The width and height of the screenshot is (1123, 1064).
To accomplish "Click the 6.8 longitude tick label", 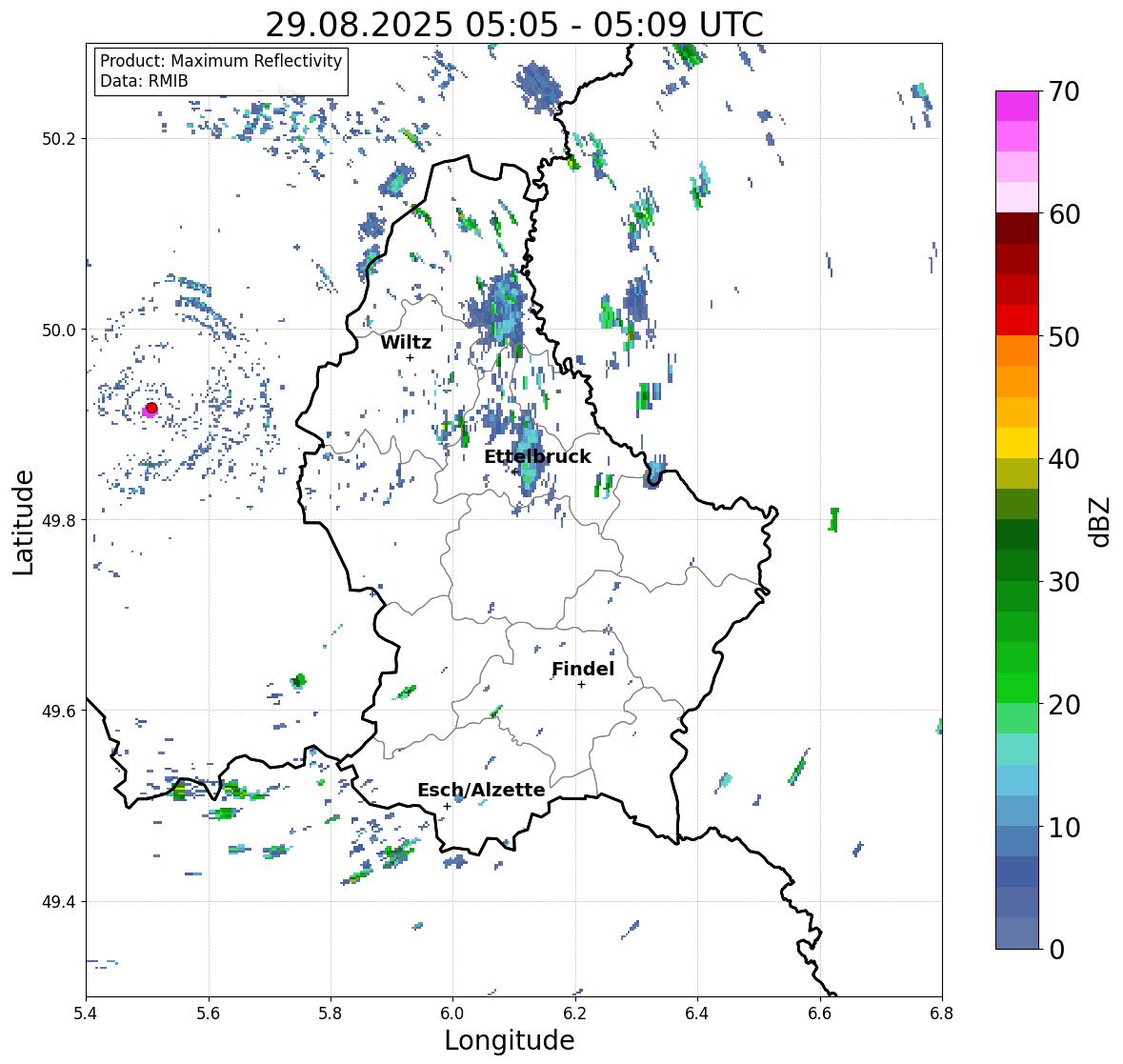I will tap(942, 1014).
